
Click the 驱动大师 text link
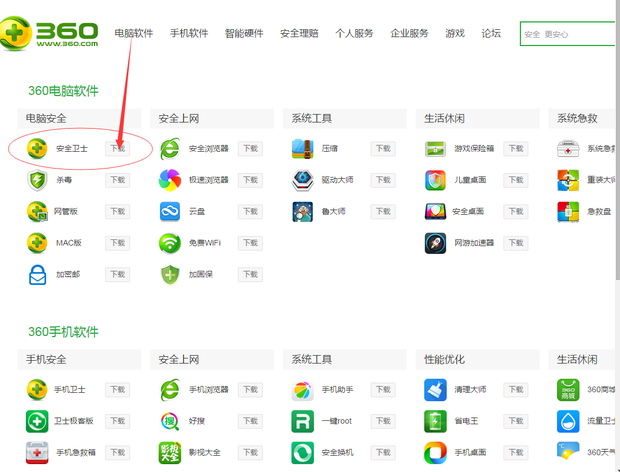337,180
